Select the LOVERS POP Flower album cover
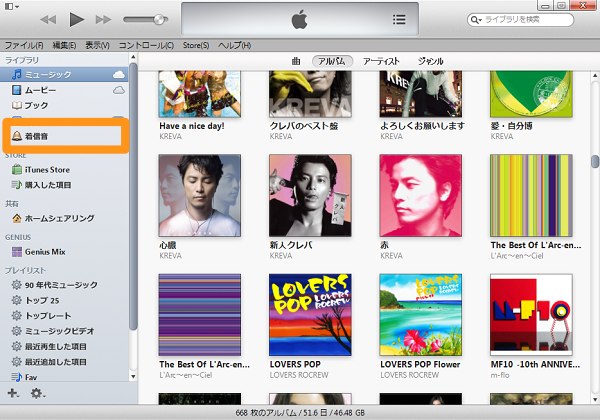The height and width of the screenshot is (420, 600). (x=420, y=313)
